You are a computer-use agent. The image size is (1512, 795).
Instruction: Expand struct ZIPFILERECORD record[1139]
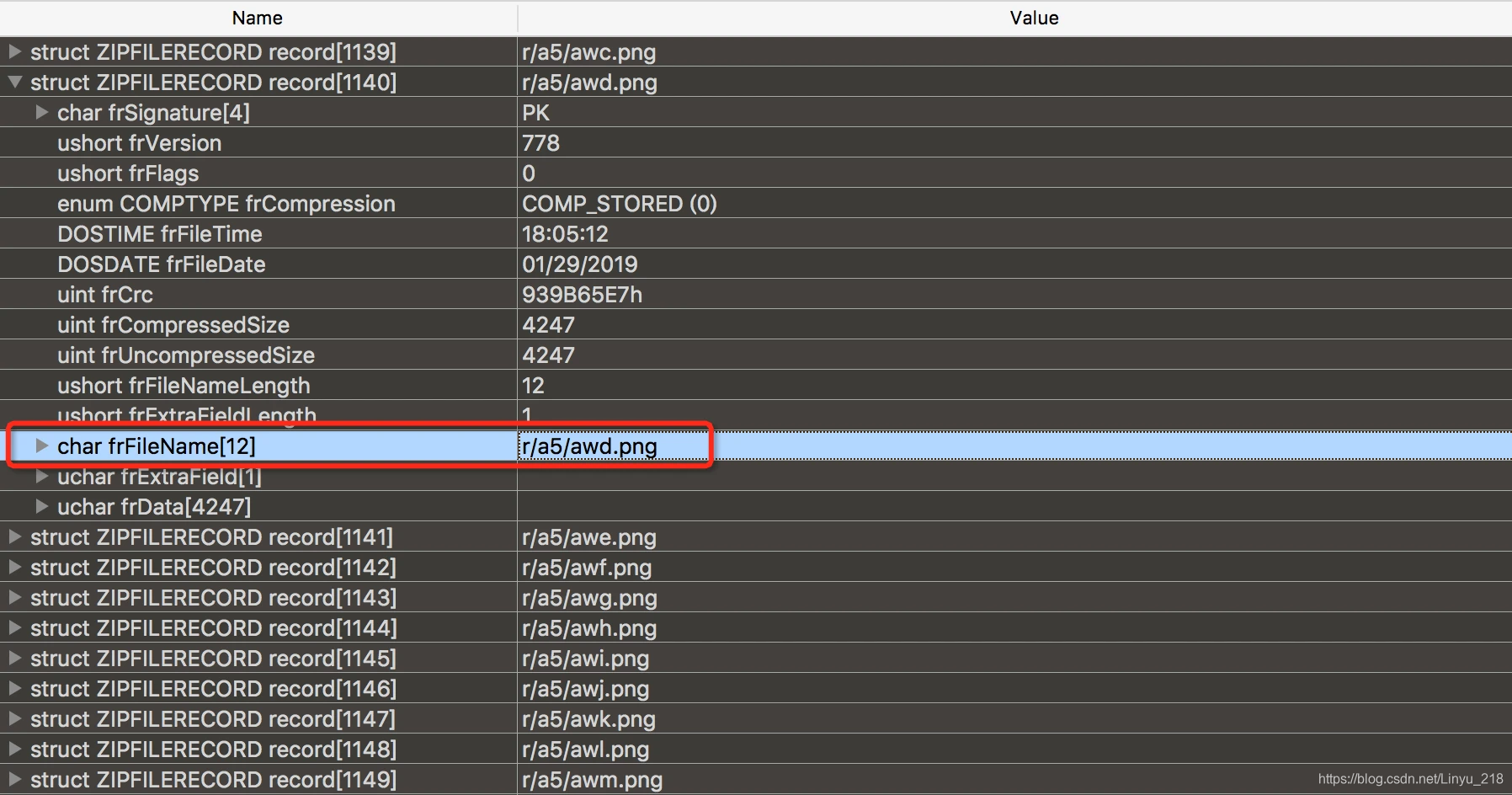pyautogui.click(x=14, y=51)
